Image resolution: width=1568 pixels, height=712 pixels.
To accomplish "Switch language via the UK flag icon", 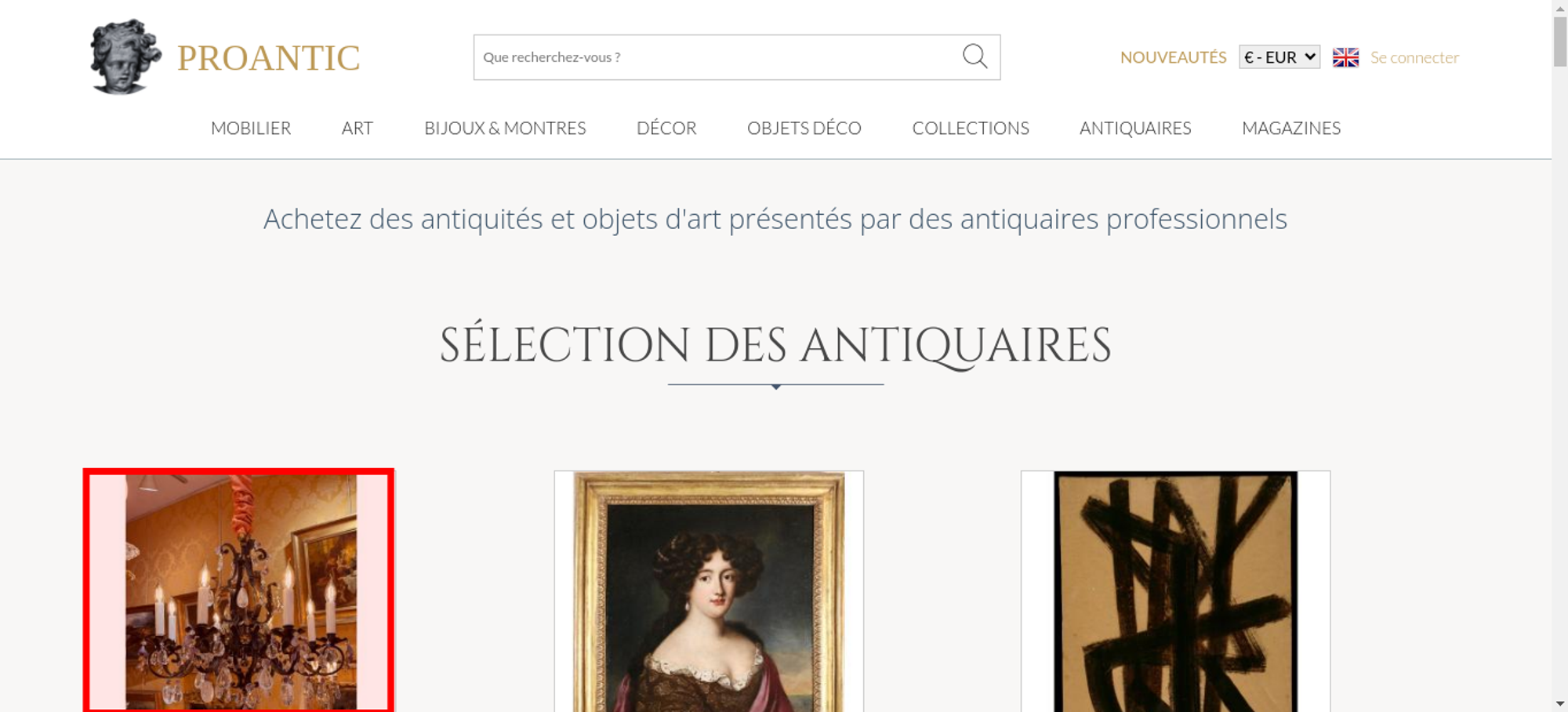I will coord(1345,57).
